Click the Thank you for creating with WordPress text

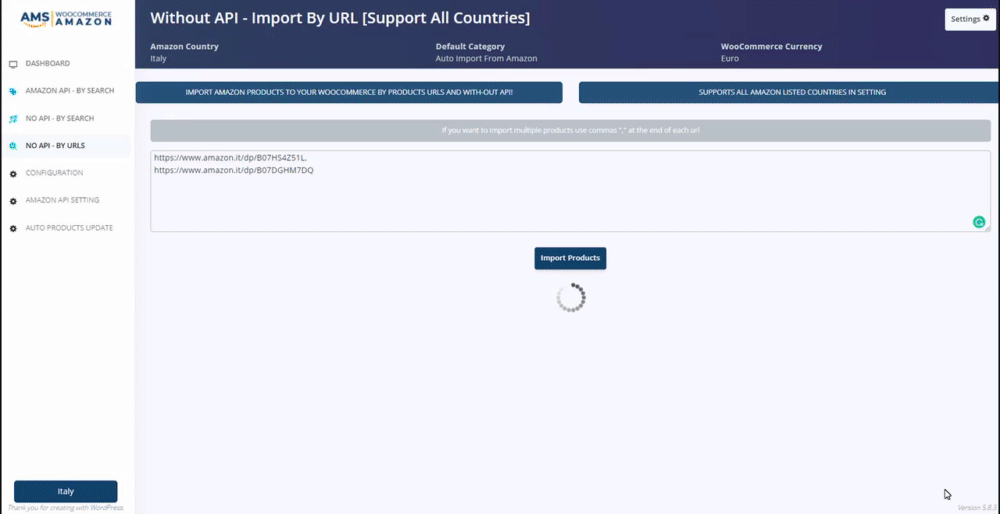66,508
